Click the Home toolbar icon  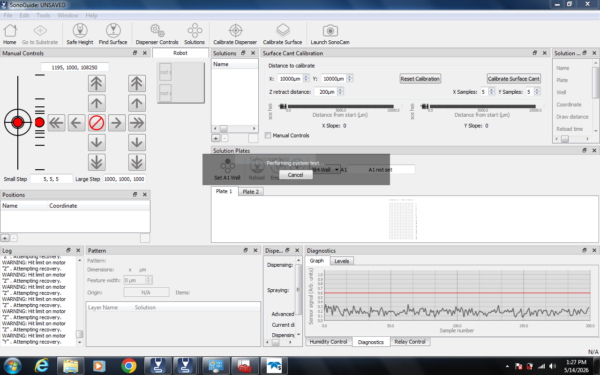10,34
